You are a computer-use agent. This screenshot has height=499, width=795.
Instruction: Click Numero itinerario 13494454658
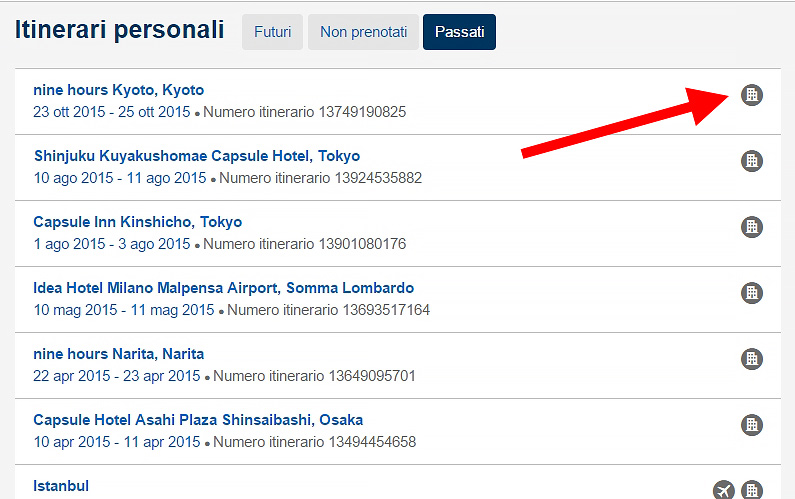(314, 442)
